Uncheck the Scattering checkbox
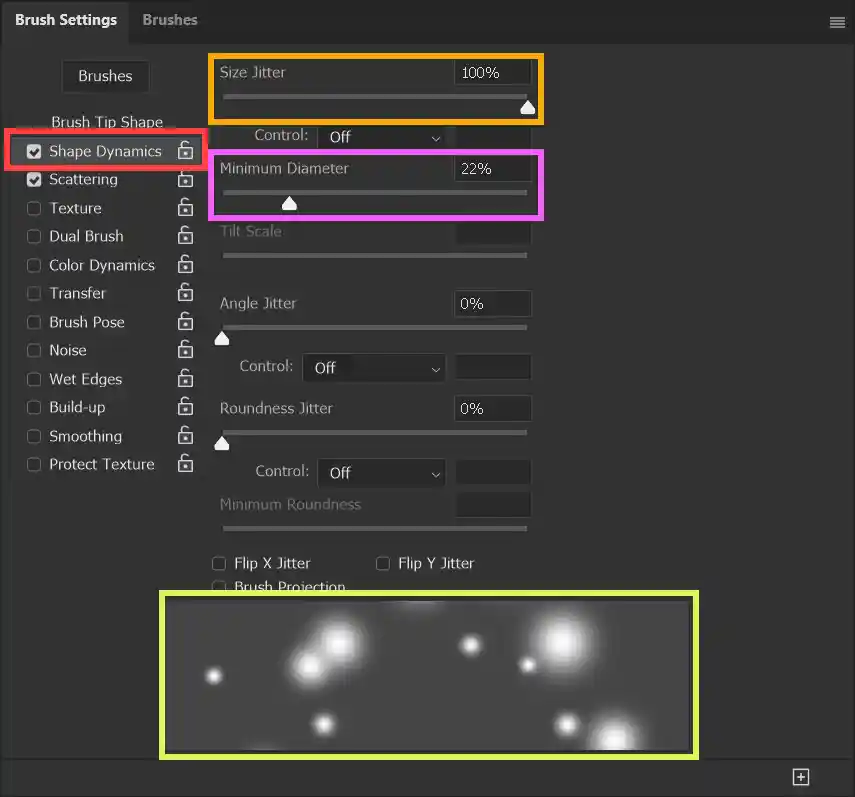855x797 pixels. click(x=34, y=180)
